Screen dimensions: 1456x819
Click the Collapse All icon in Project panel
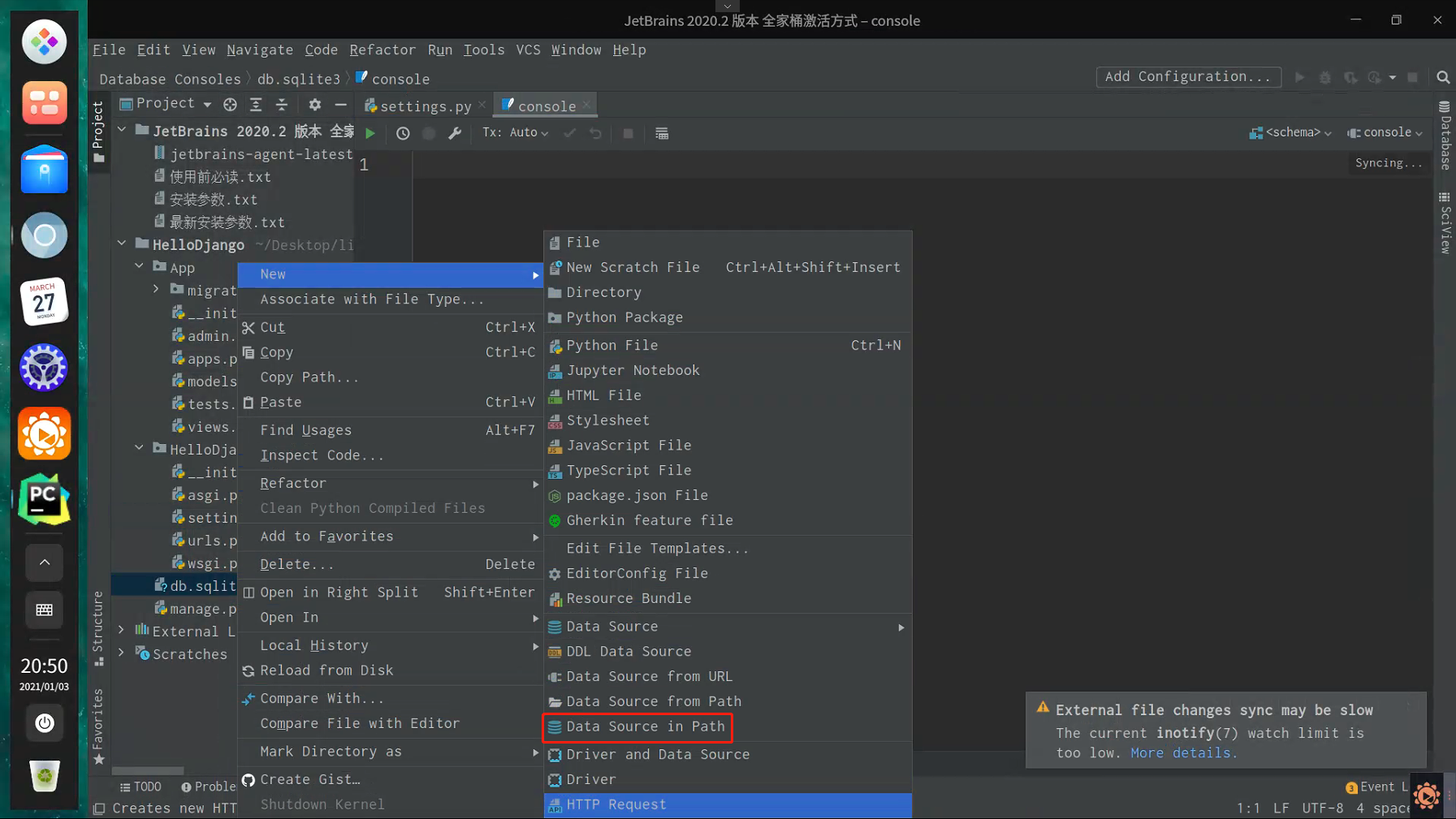pyautogui.click(x=282, y=105)
